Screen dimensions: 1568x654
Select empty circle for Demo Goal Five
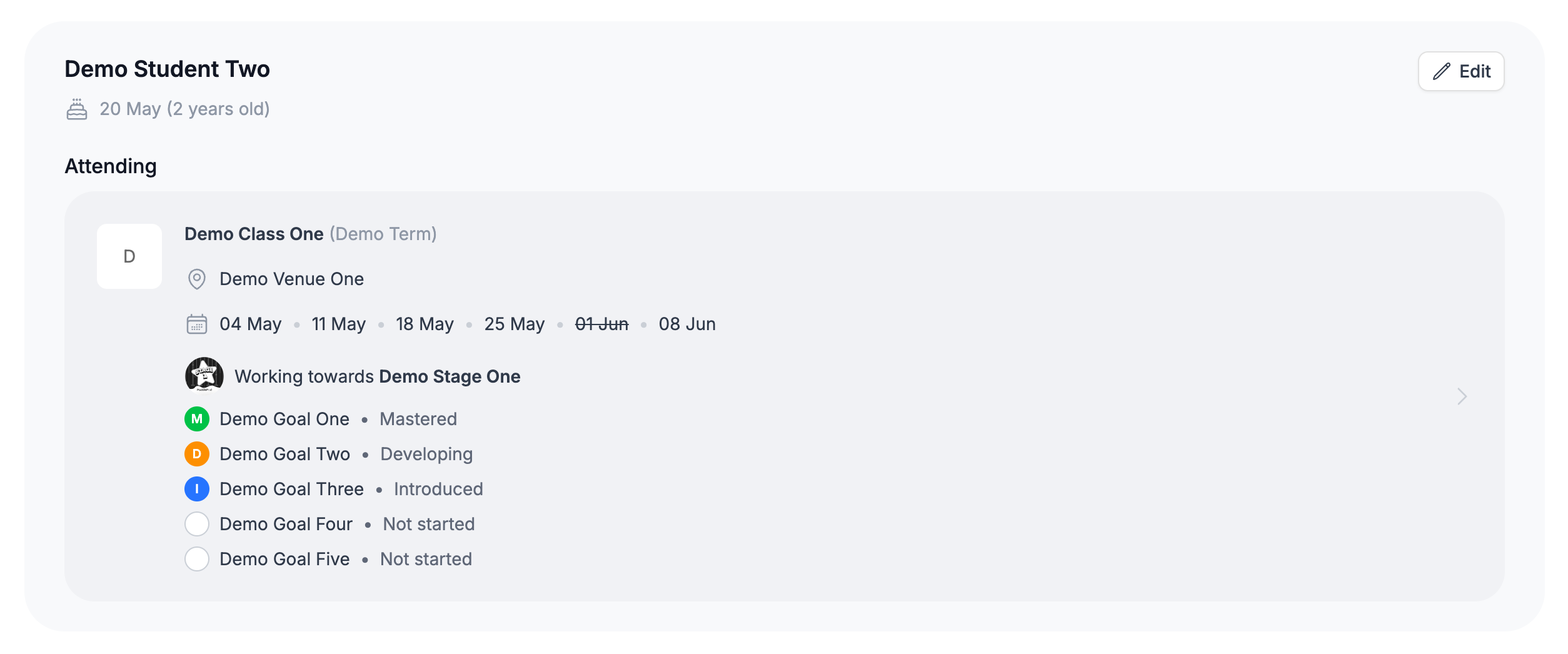tap(197, 559)
